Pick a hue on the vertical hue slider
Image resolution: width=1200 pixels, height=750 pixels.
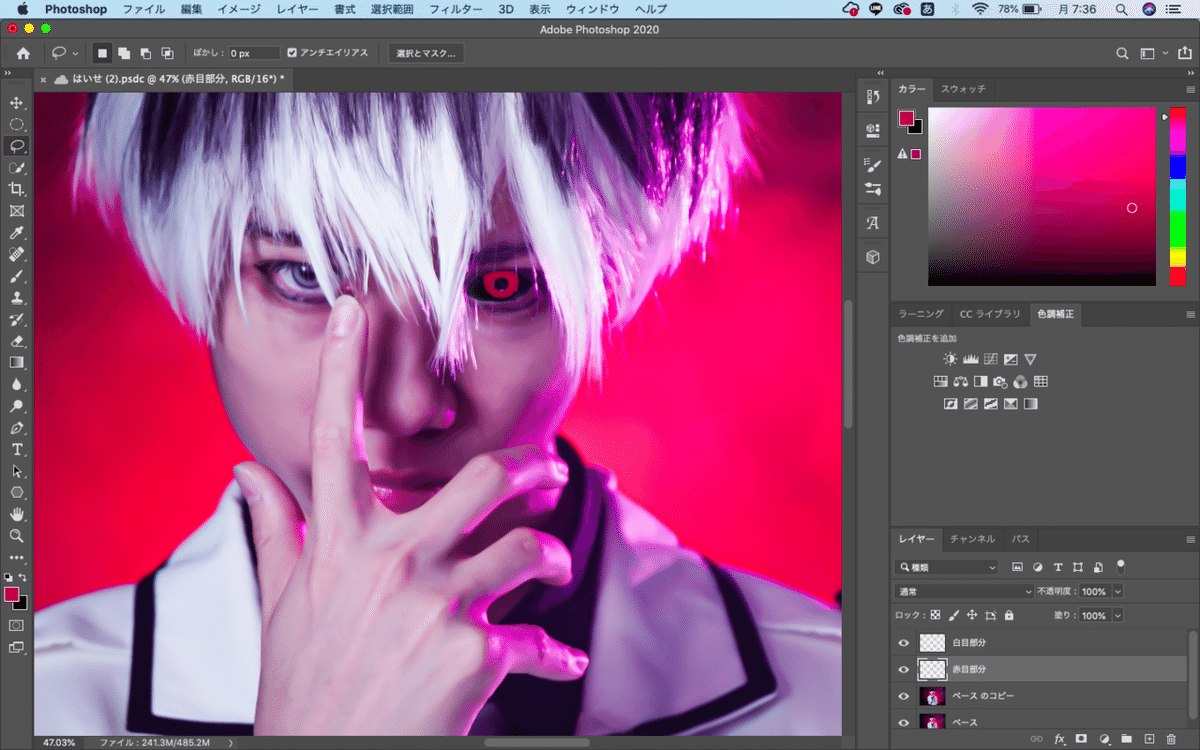1178,197
